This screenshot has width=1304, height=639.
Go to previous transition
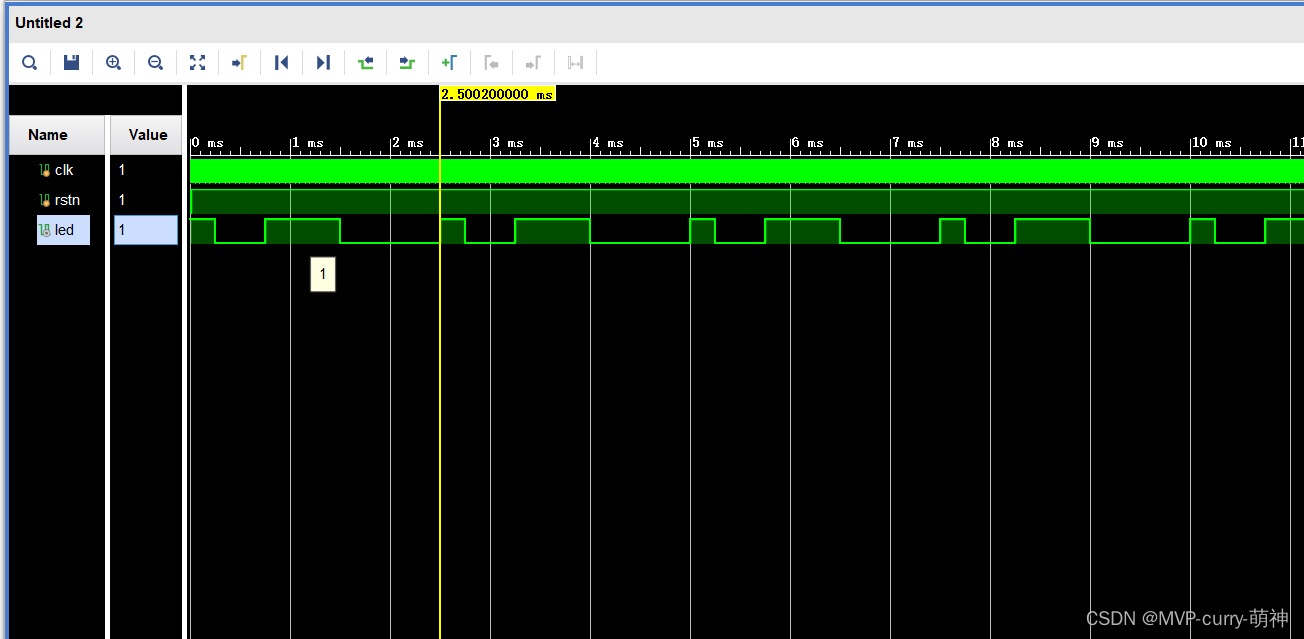pyautogui.click(x=365, y=63)
